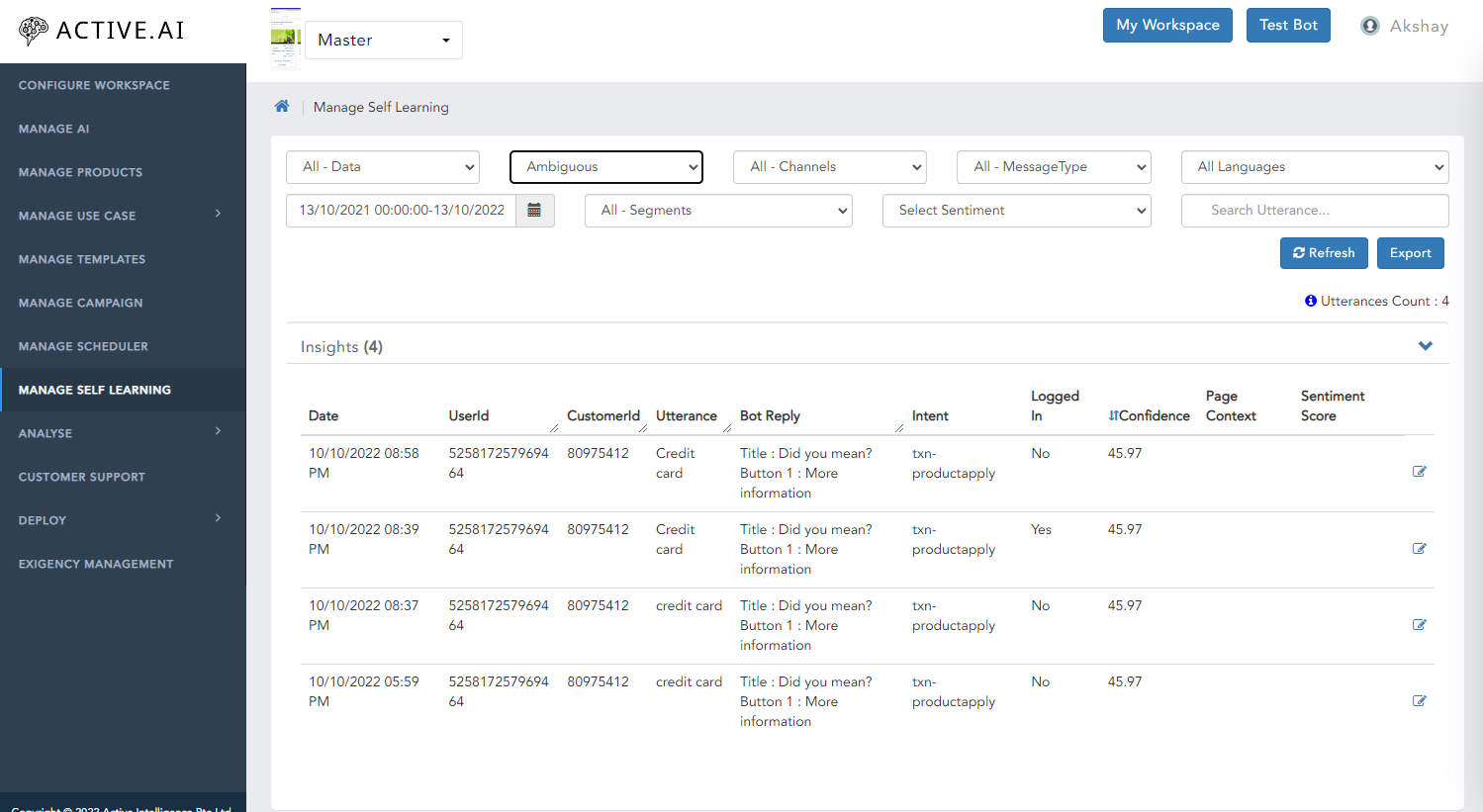Click the Sentiment Score column header
Image resolution: width=1483 pixels, height=812 pixels.
click(x=1333, y=406)
